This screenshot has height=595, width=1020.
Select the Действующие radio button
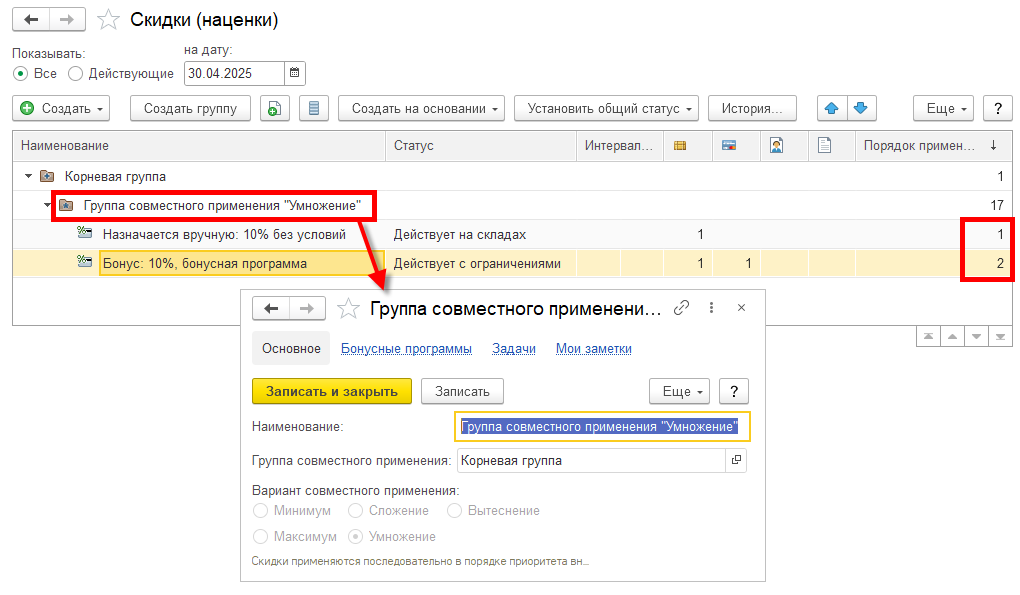click(x=75, y=74)
